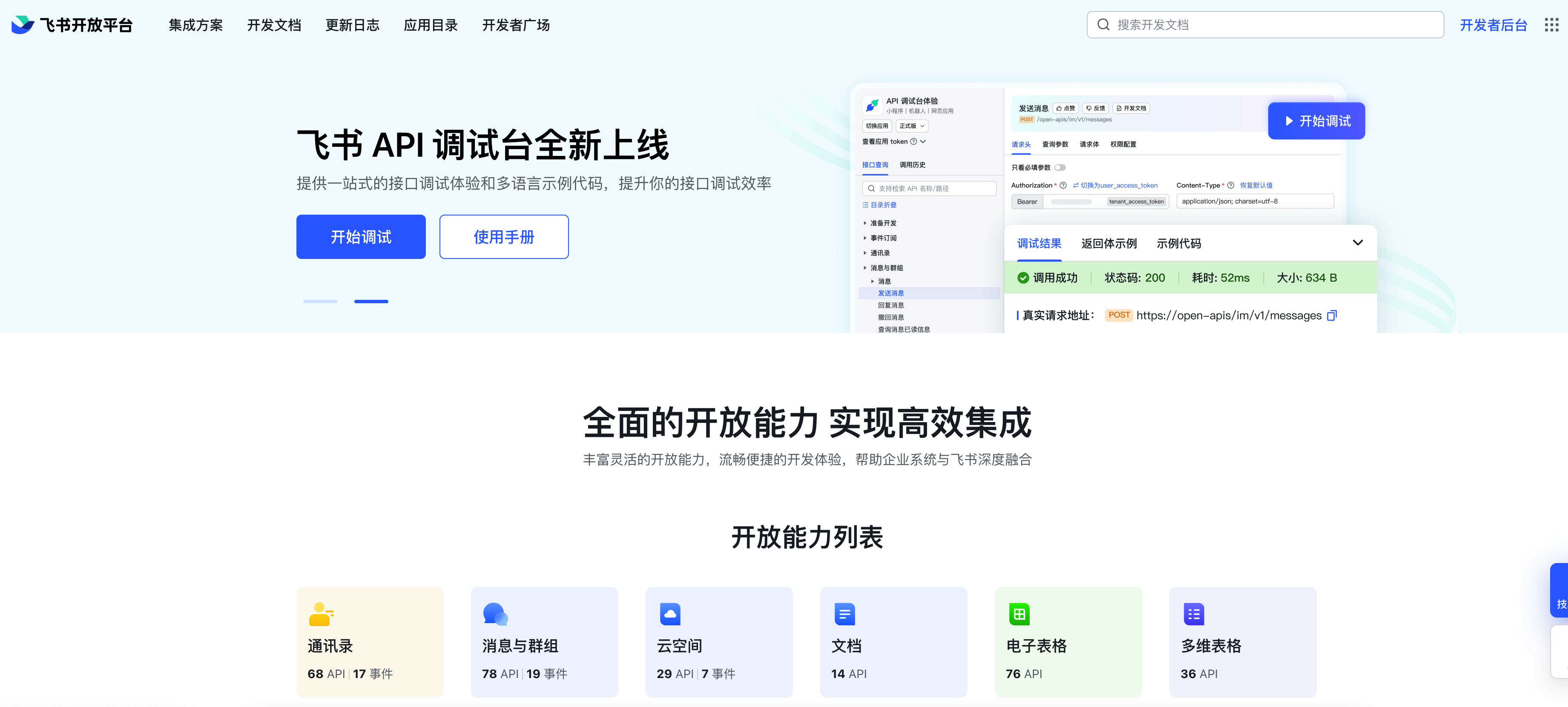Expand 消息与群组 tree node
1568x707 pixels.
coord(865,268)
